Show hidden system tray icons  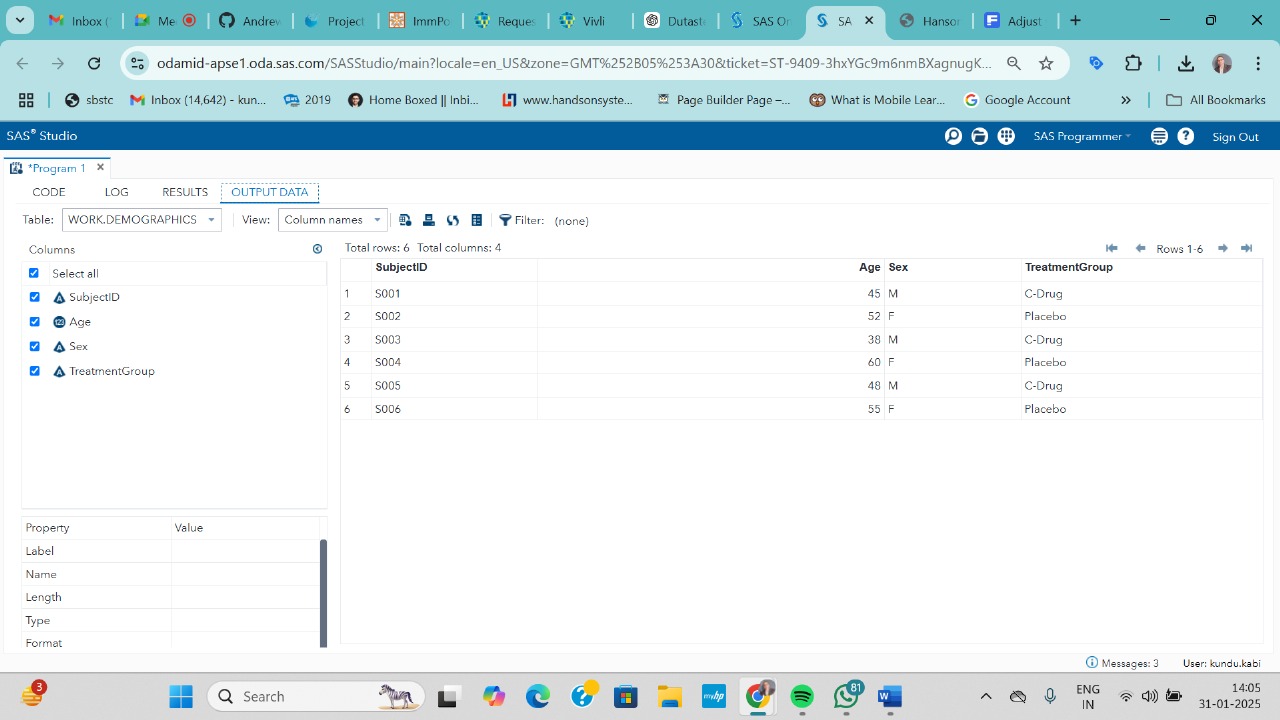point(986,696)
